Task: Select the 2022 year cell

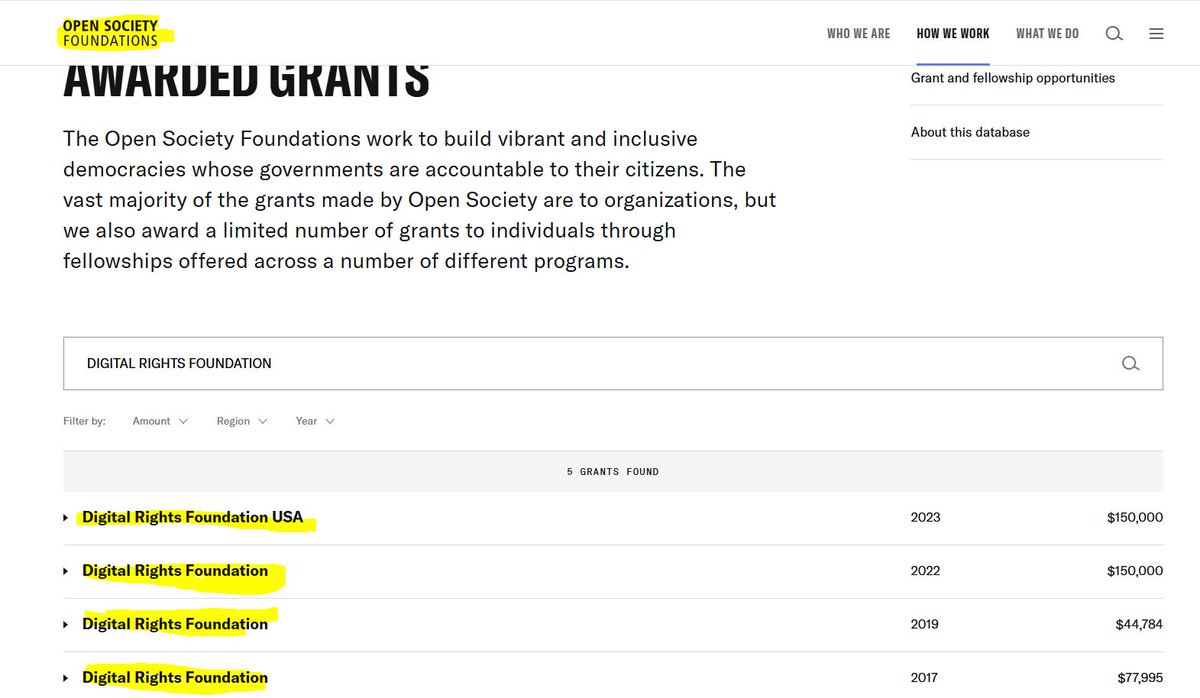Action: tap(925, 570)
